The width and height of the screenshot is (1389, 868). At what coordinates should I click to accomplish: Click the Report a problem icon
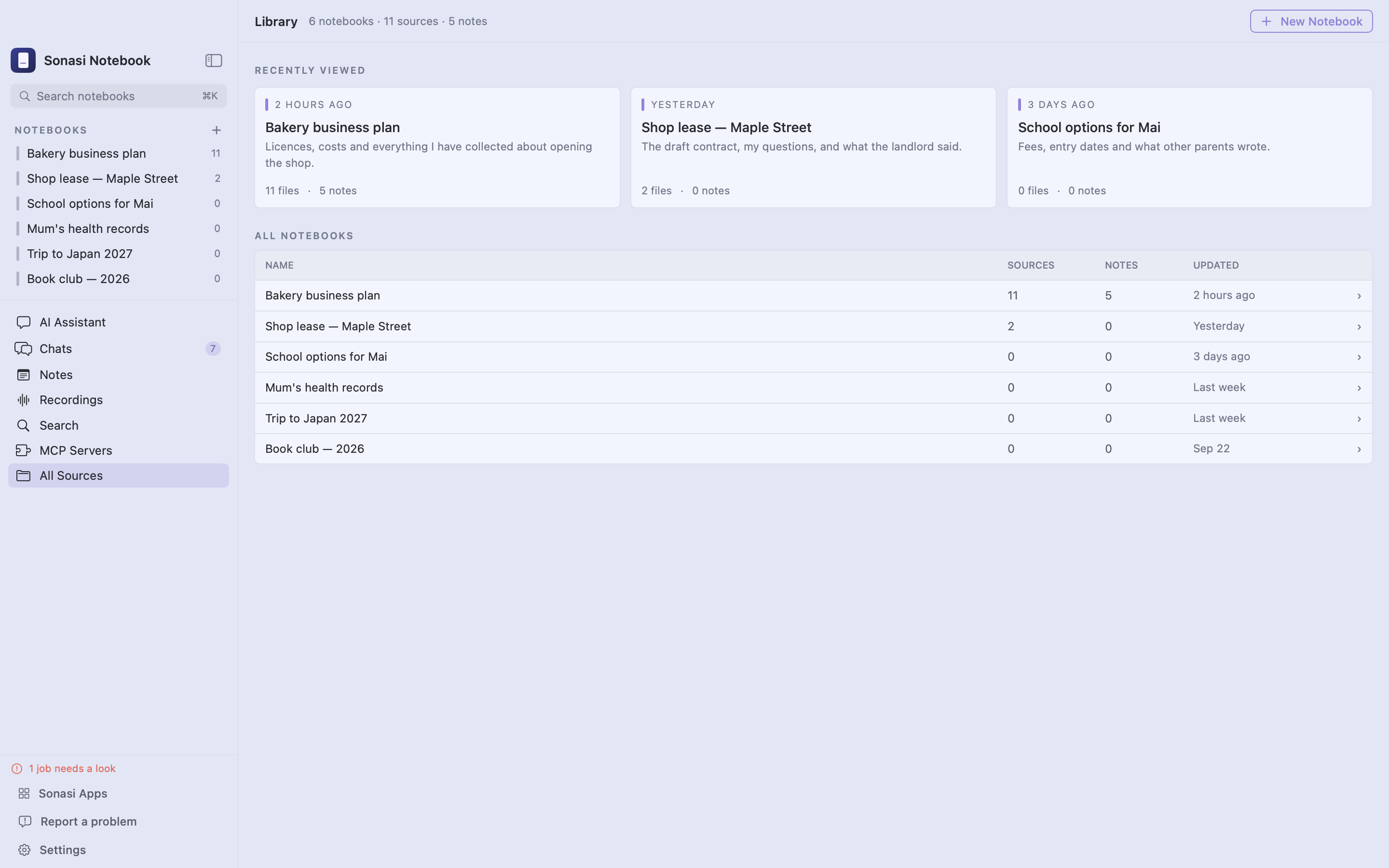point(25,822)
